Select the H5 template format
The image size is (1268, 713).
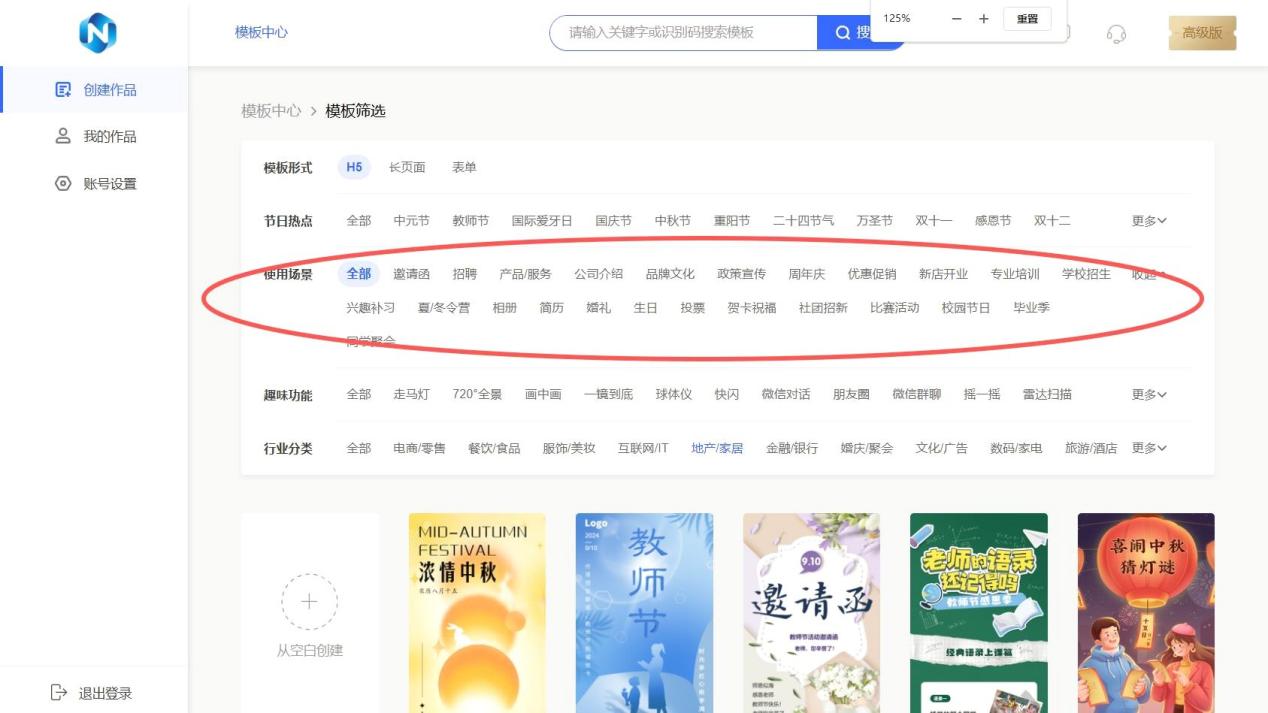355,167
